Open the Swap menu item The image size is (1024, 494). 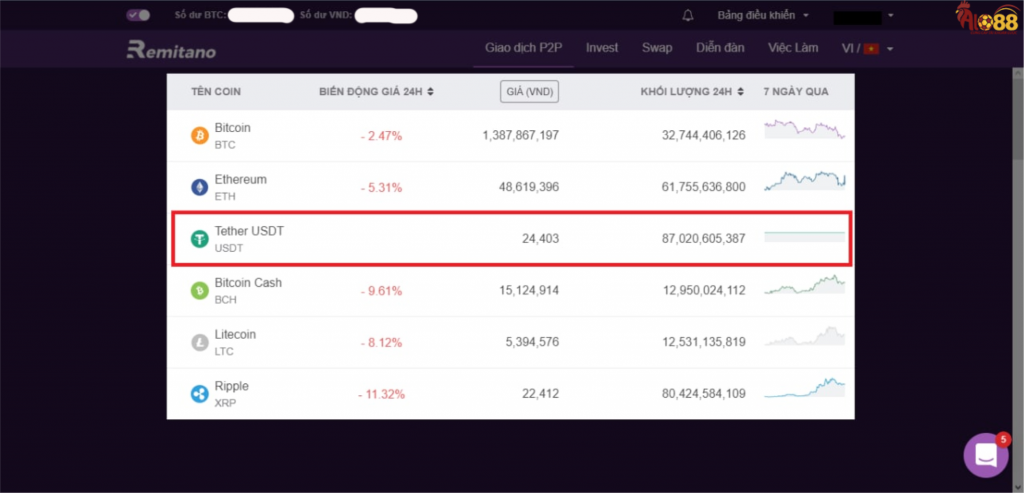pos(657,48)
